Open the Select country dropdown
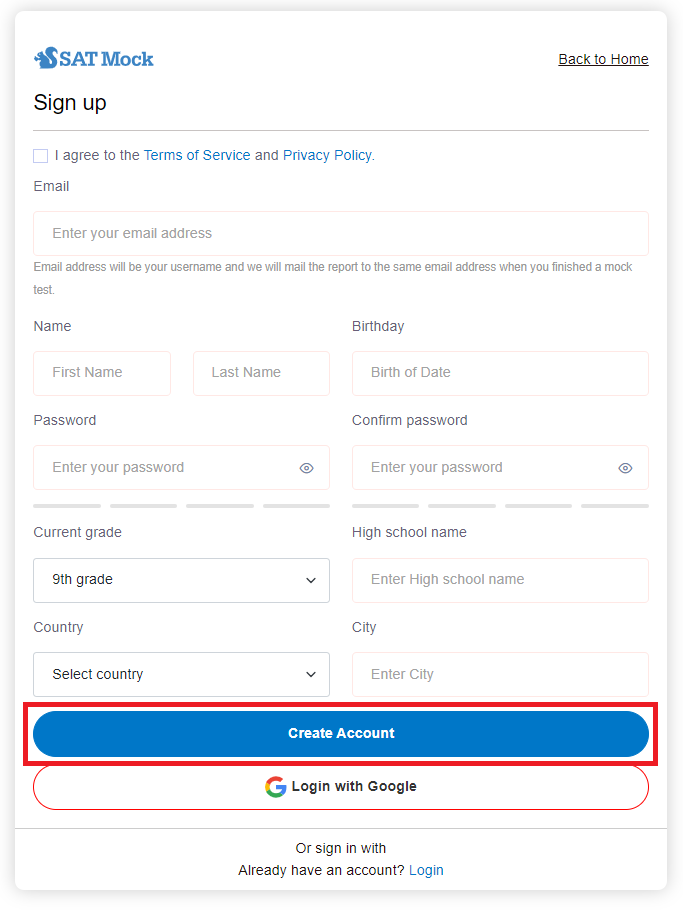683x910 pixels. point(181,675)
